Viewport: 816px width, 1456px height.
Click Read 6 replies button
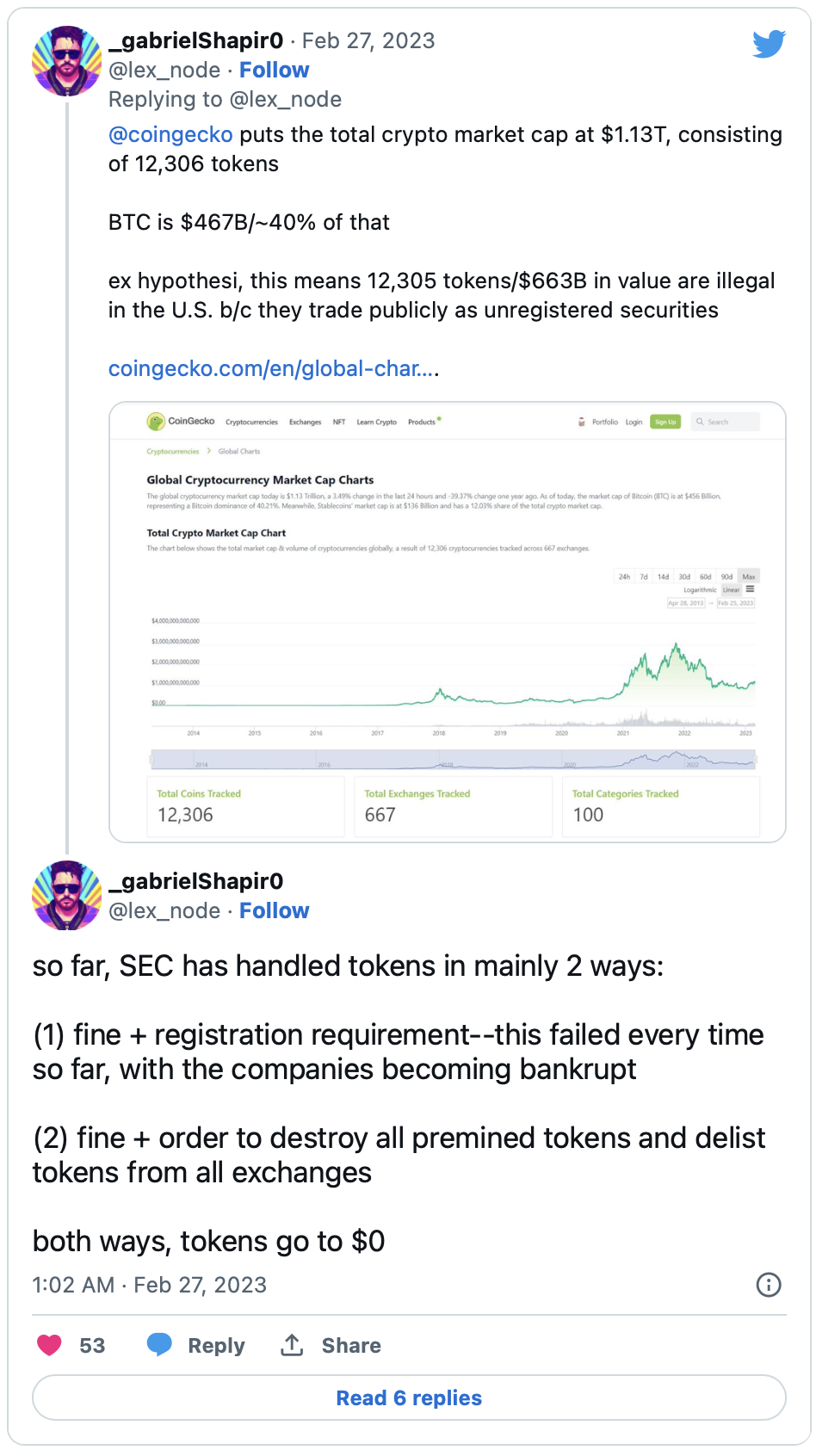tap(409, 1397)
